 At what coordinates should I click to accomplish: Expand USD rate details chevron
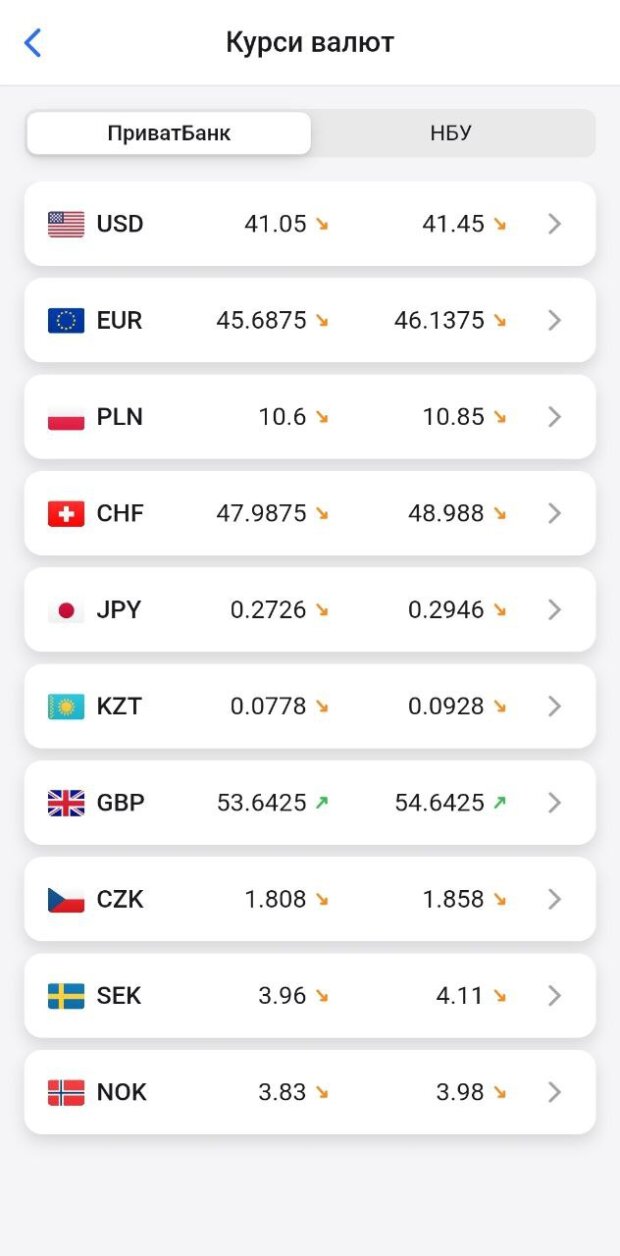coord(555,224)
